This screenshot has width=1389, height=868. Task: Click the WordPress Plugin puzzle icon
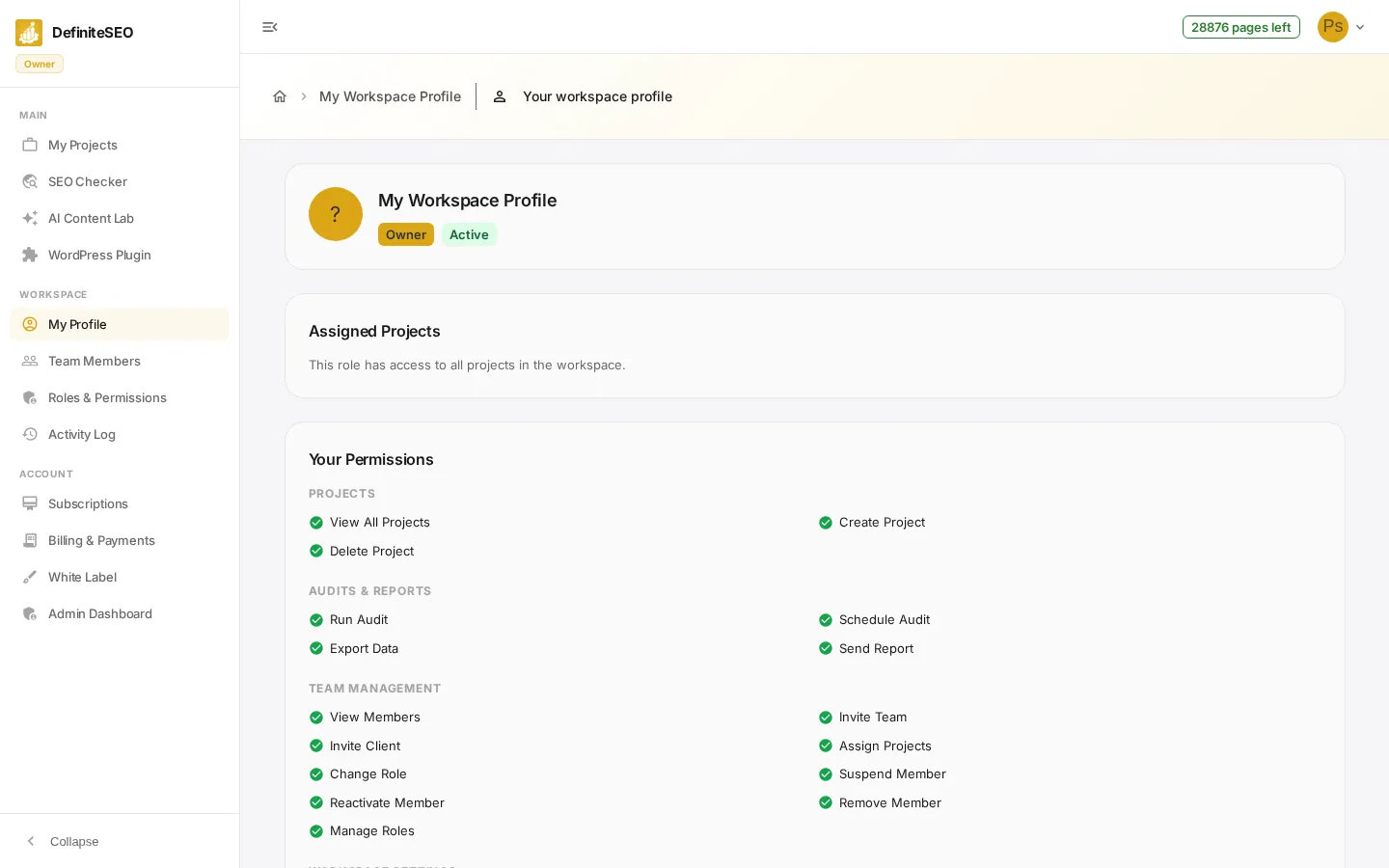click(x=30, y=255)
